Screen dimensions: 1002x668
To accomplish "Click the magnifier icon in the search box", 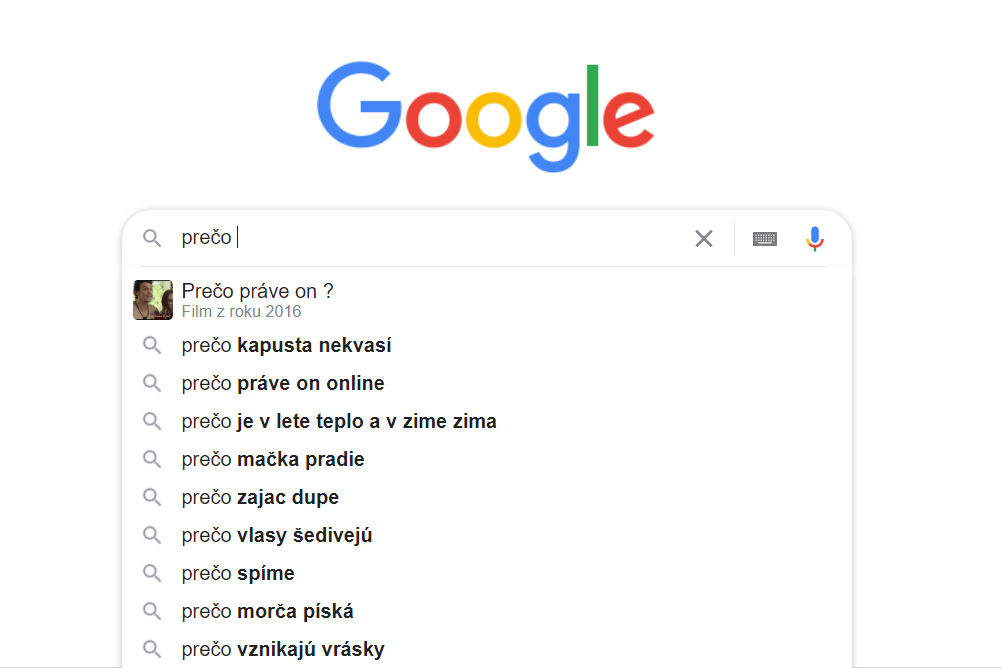I will pyautogui.click(x=152, y=238).
